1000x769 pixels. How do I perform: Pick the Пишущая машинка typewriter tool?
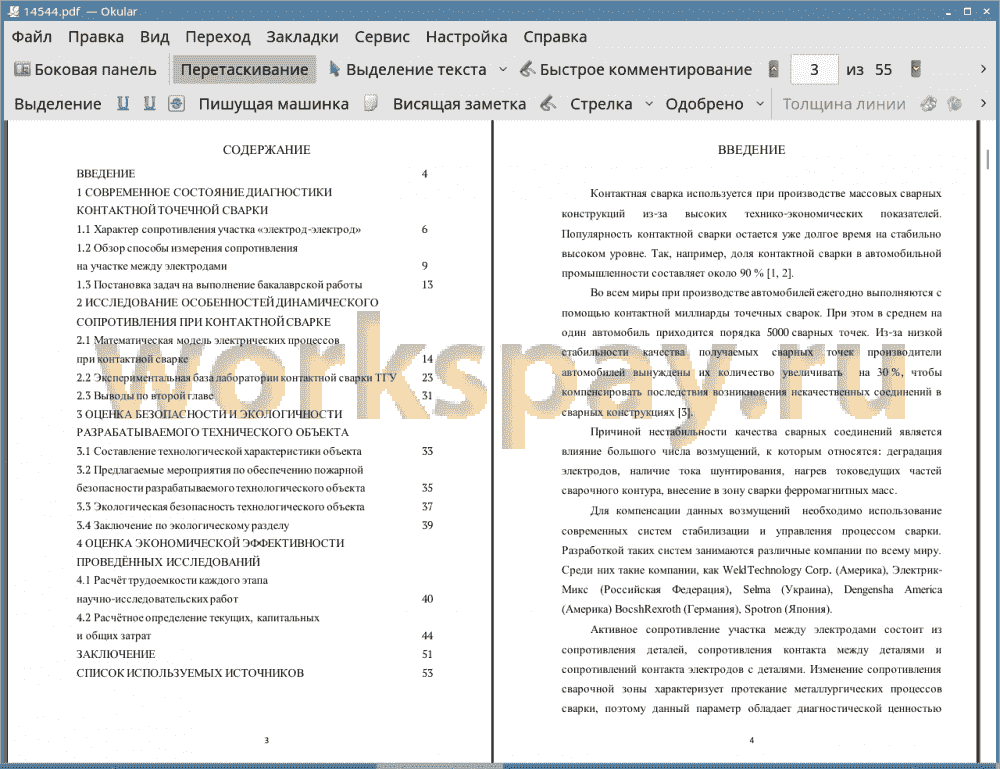pyautogui.click(x=274, y=104)
